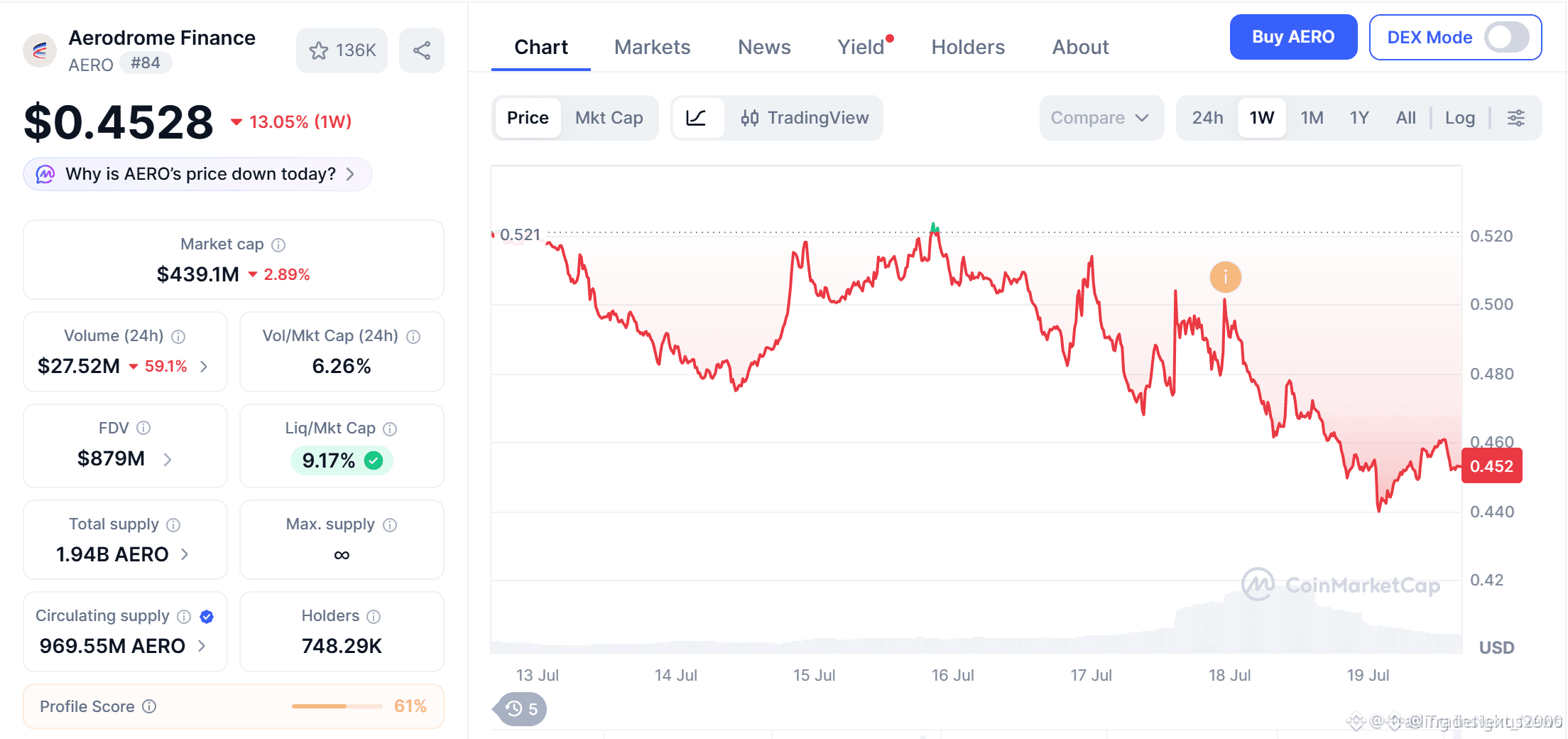Open the Yield tab
Image resolution: width=1568 pixels, height=739 pixels.
(x=861, y=47)
